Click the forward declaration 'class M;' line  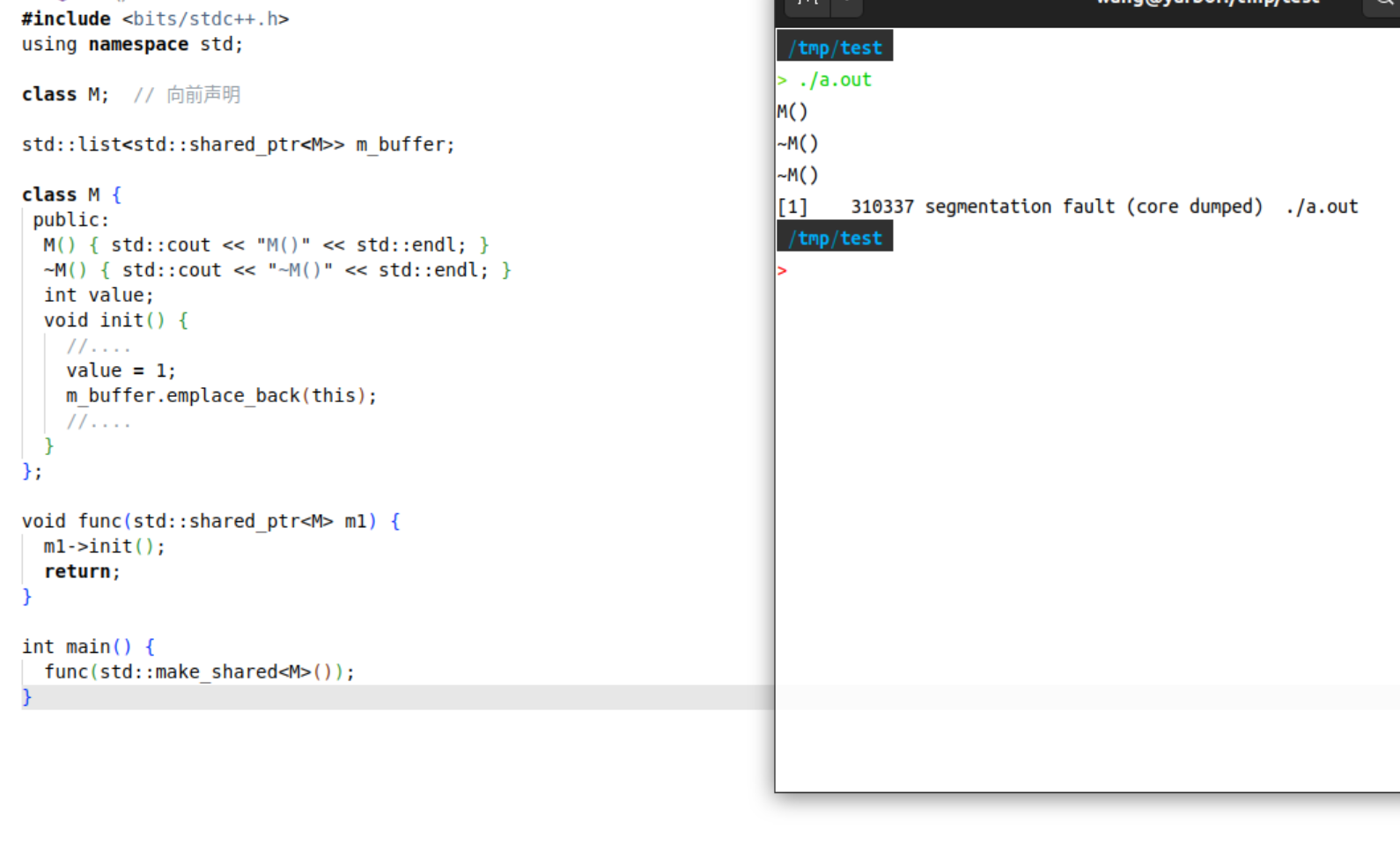tap(65, 94)
